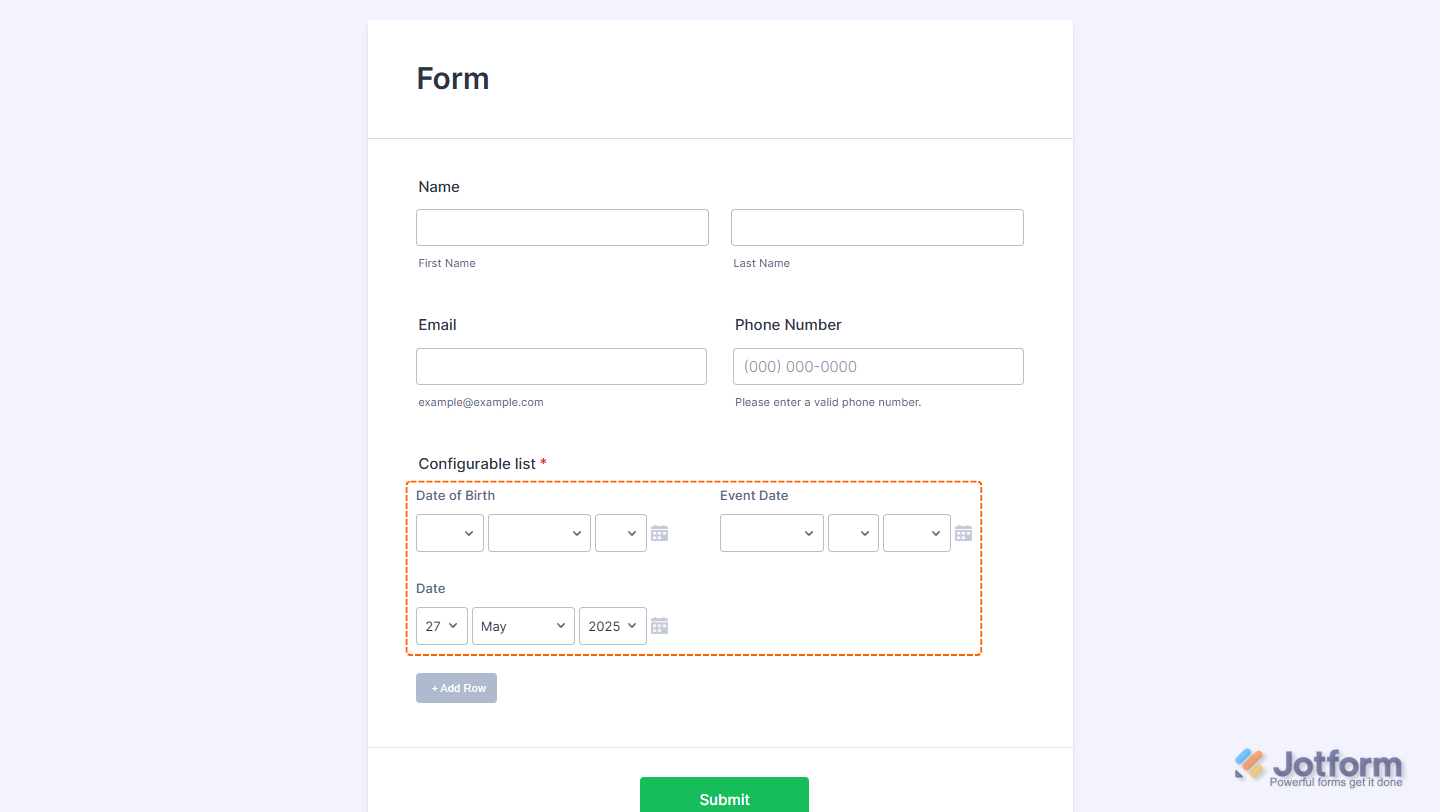
Task: Click the + Add Row button
Action: 456,688
